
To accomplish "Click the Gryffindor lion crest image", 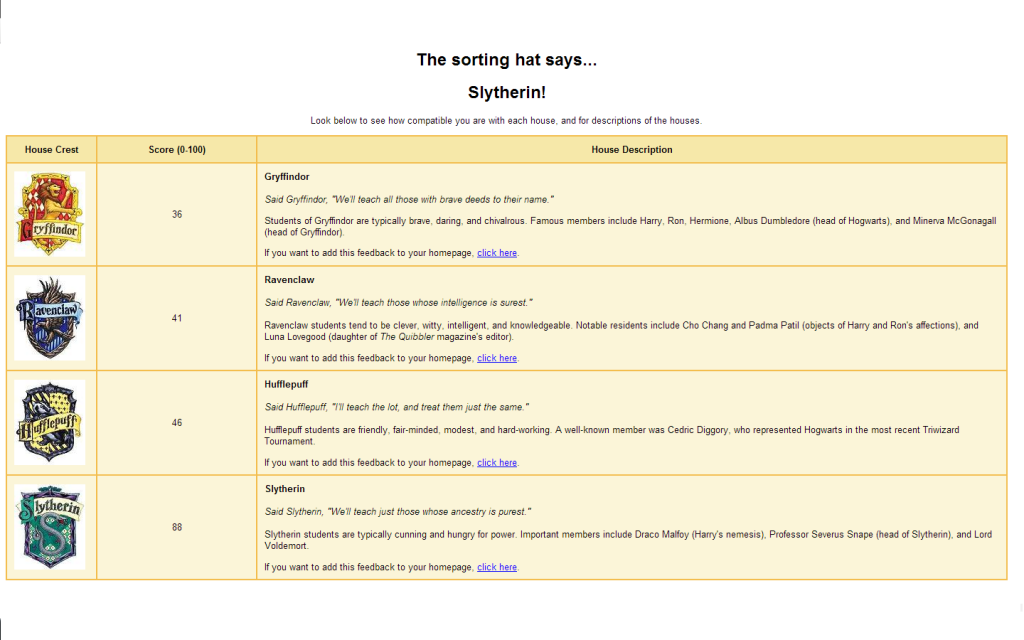I will point(50,214).
